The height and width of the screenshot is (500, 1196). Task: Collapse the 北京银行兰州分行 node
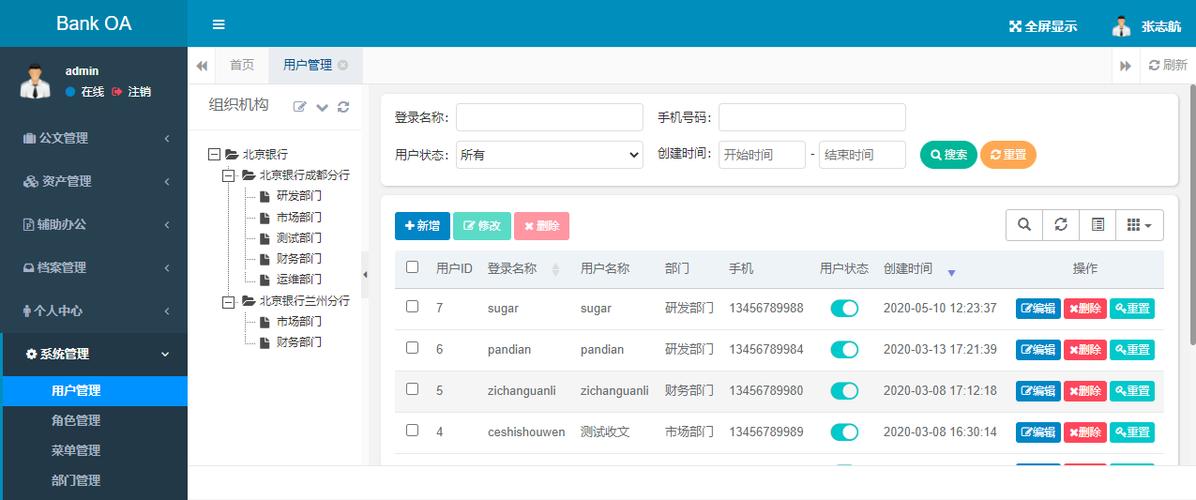[228, 301]
